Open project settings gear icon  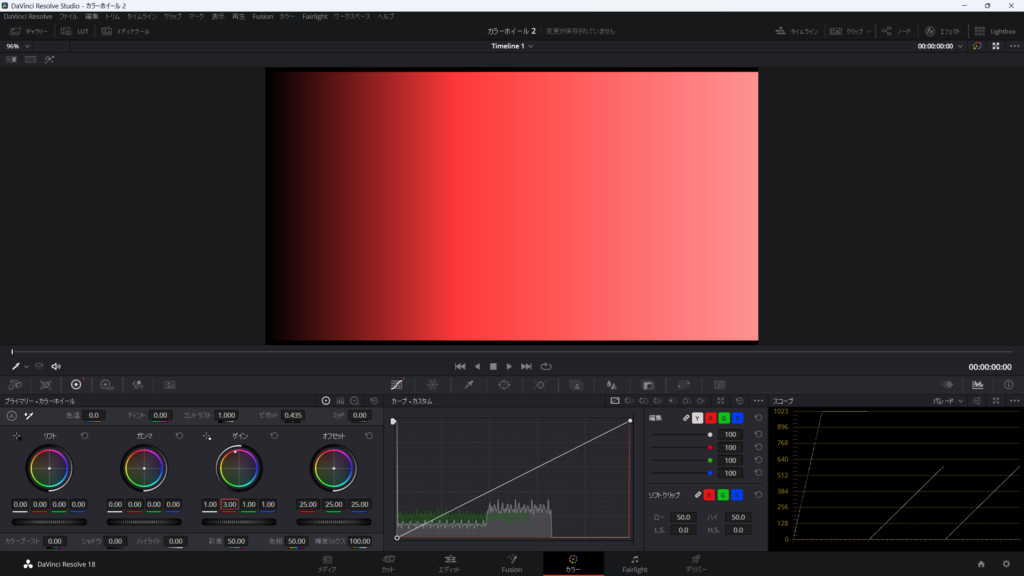pos(1006,564)
